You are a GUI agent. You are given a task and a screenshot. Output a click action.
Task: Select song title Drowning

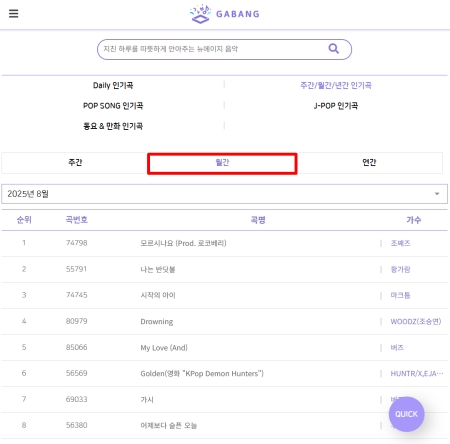[157, 322]
